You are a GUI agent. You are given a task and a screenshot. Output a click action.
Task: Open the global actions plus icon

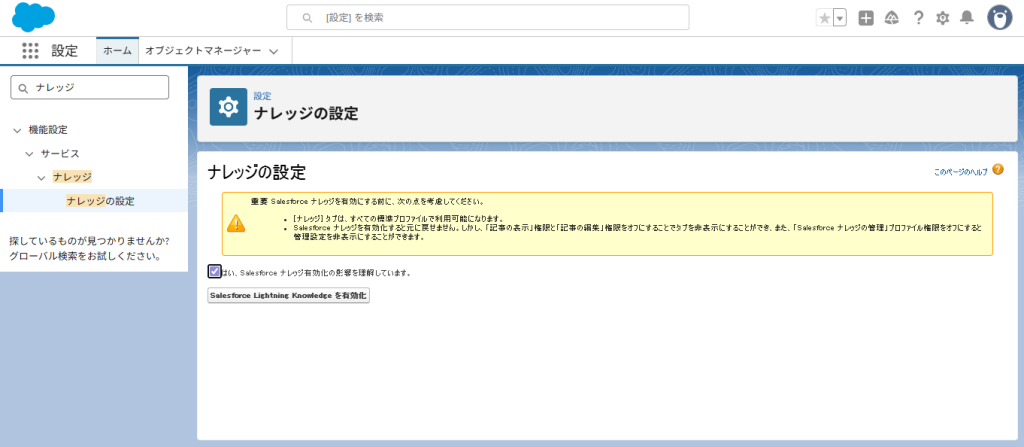(x=866, y=18)
